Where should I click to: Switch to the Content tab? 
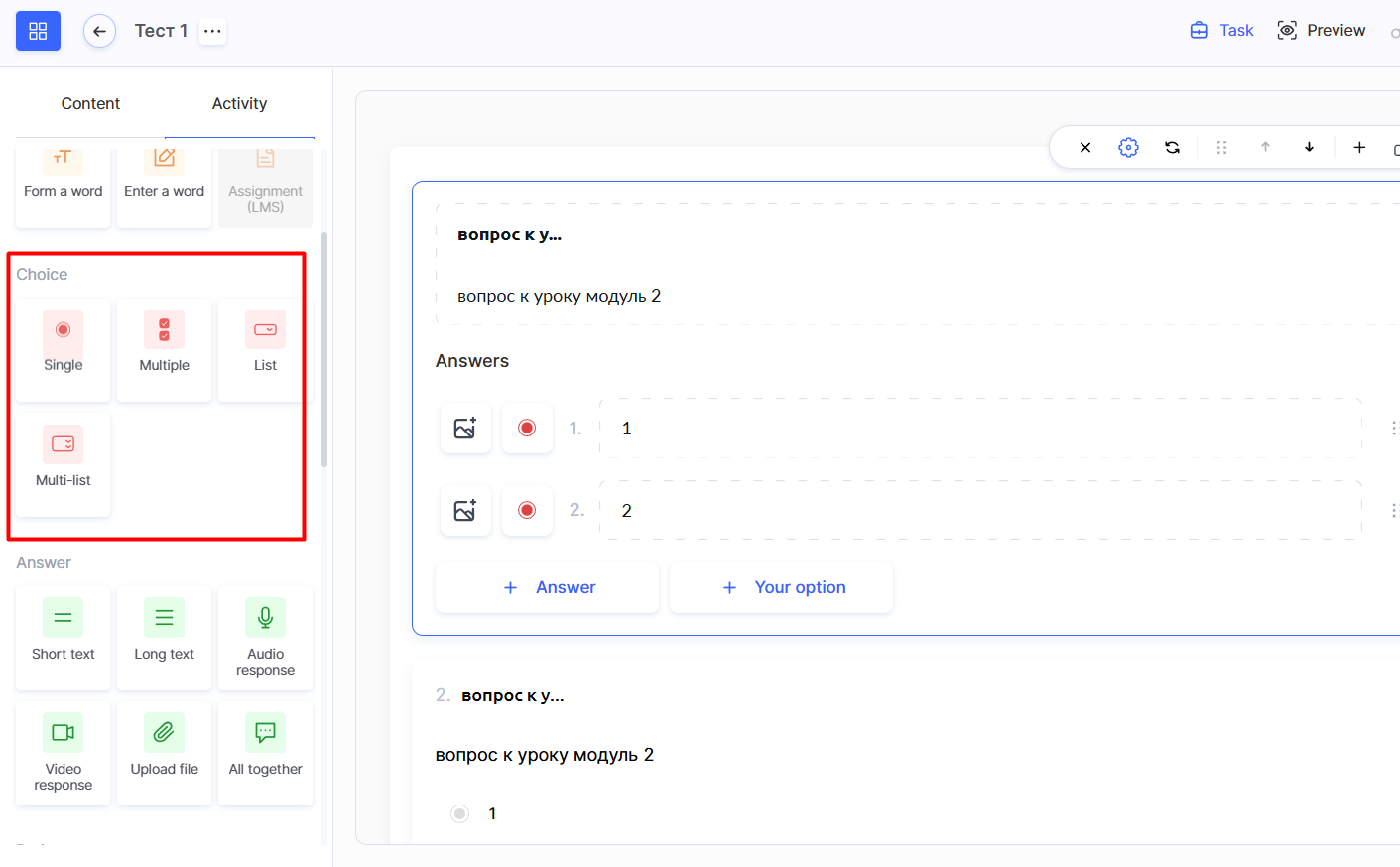pyautogui.click(x=90, y=103)
